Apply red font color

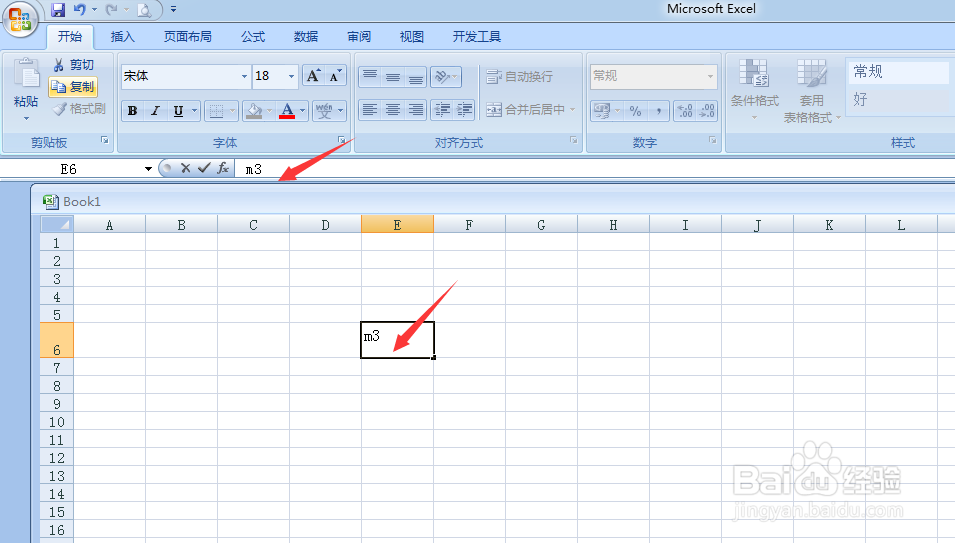point(287,111)
